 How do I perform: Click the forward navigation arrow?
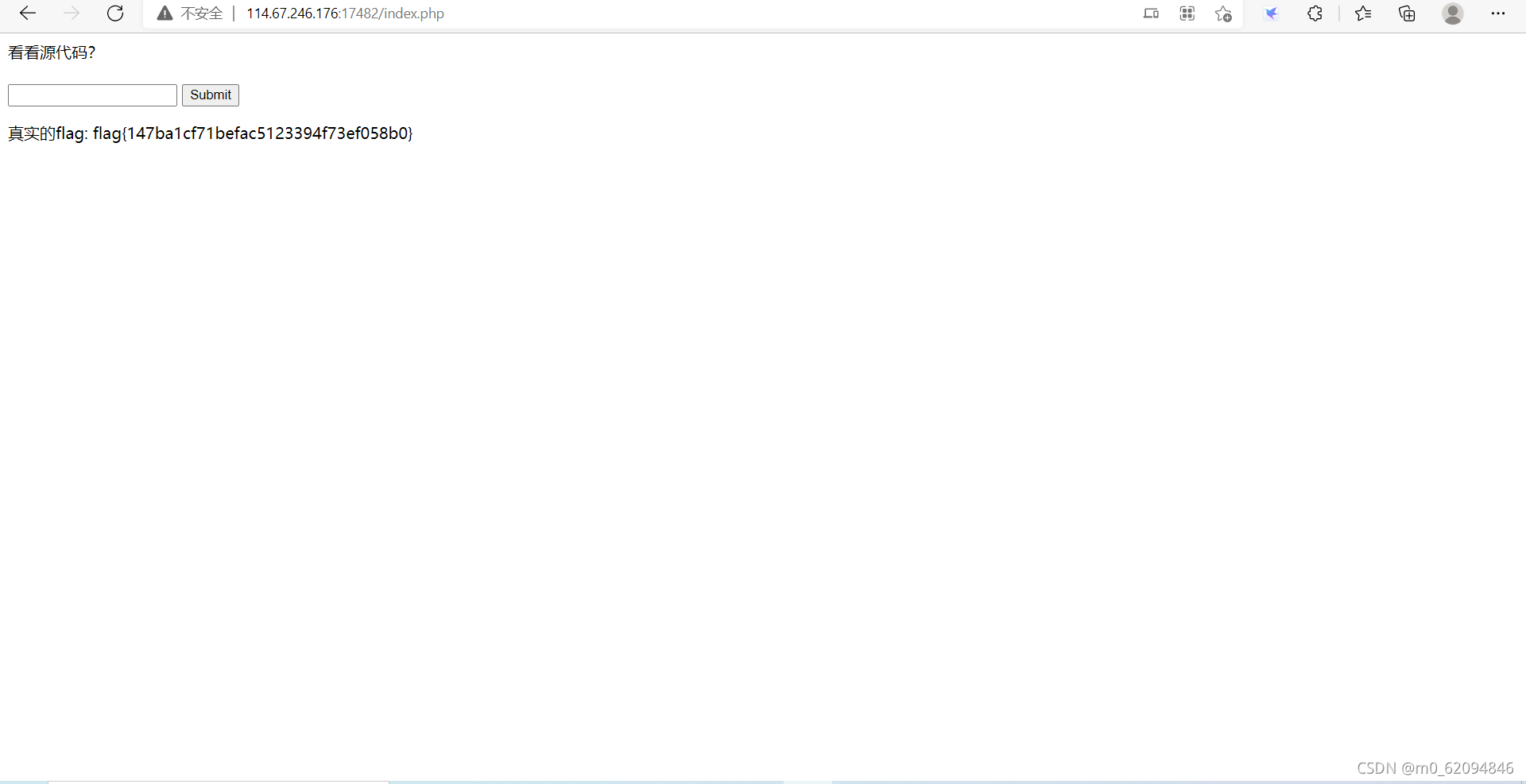pos(72,14)
